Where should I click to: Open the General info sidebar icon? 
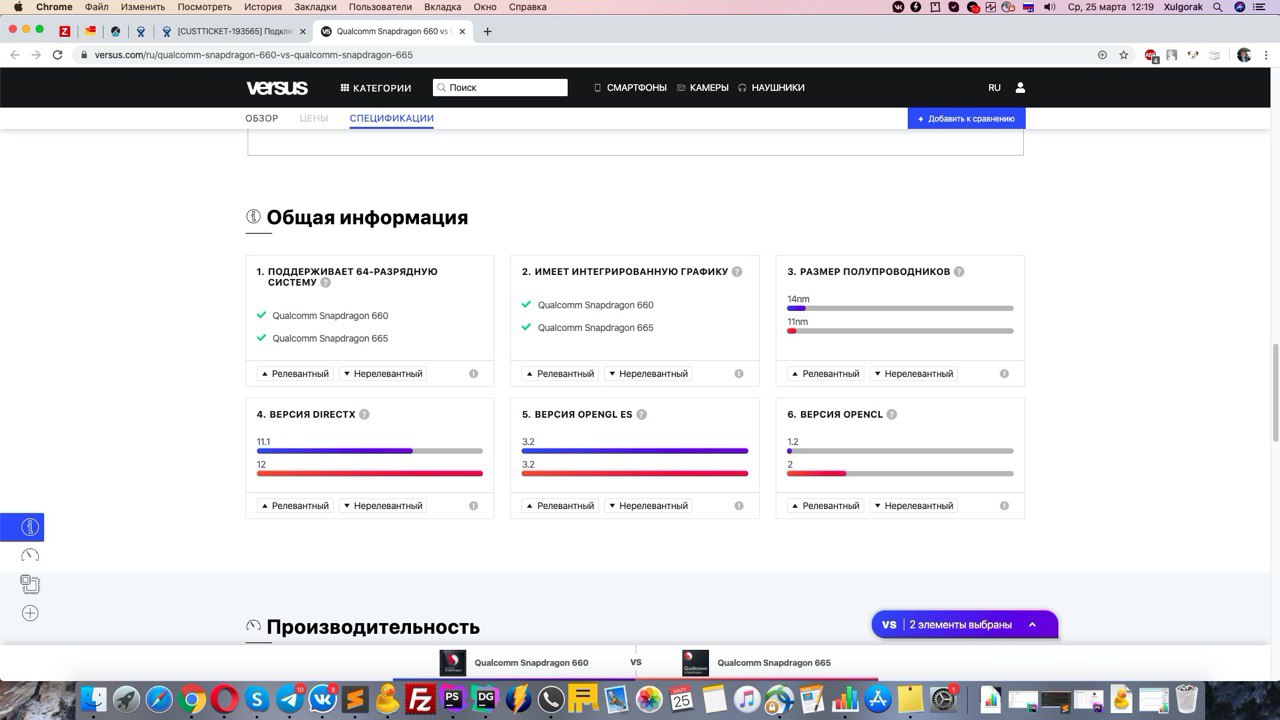pyautogui.click(x=30, y=527)
